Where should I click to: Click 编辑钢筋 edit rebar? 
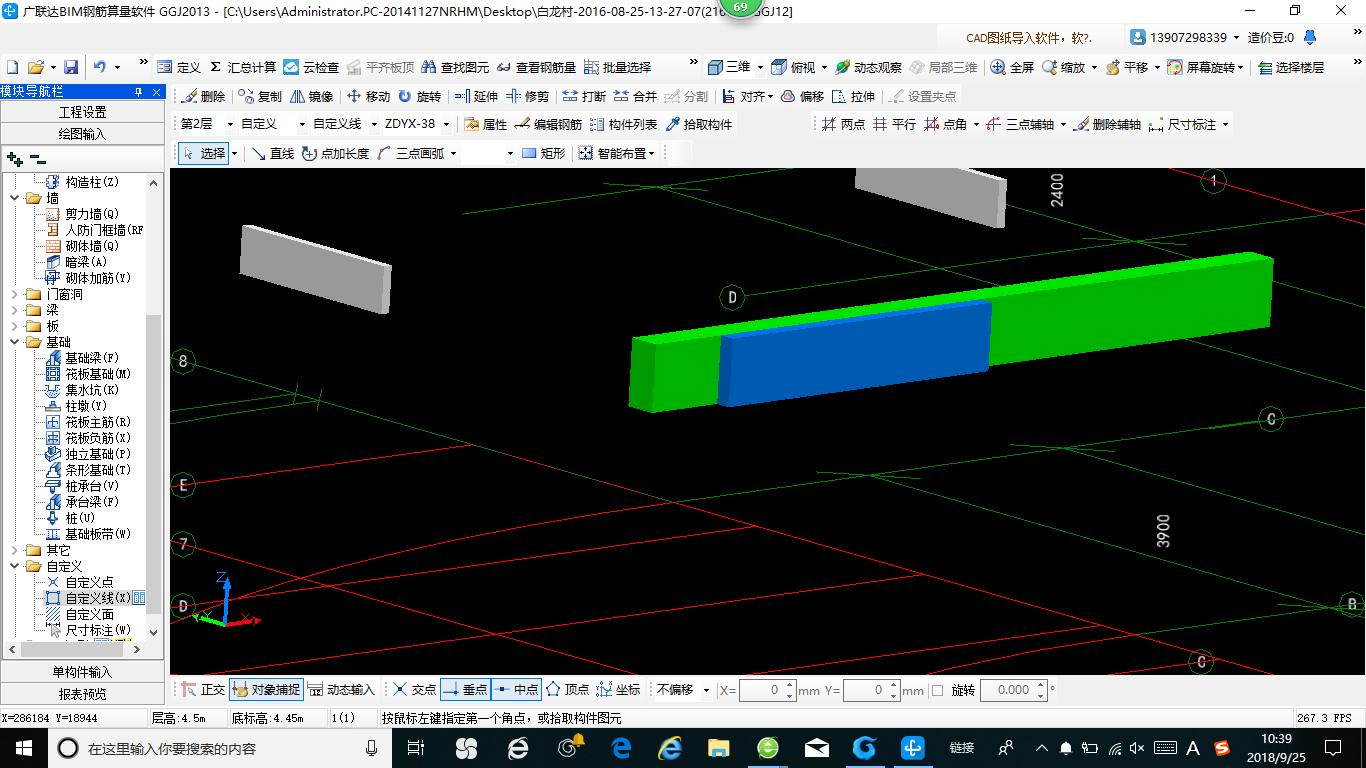pos(548,125)
